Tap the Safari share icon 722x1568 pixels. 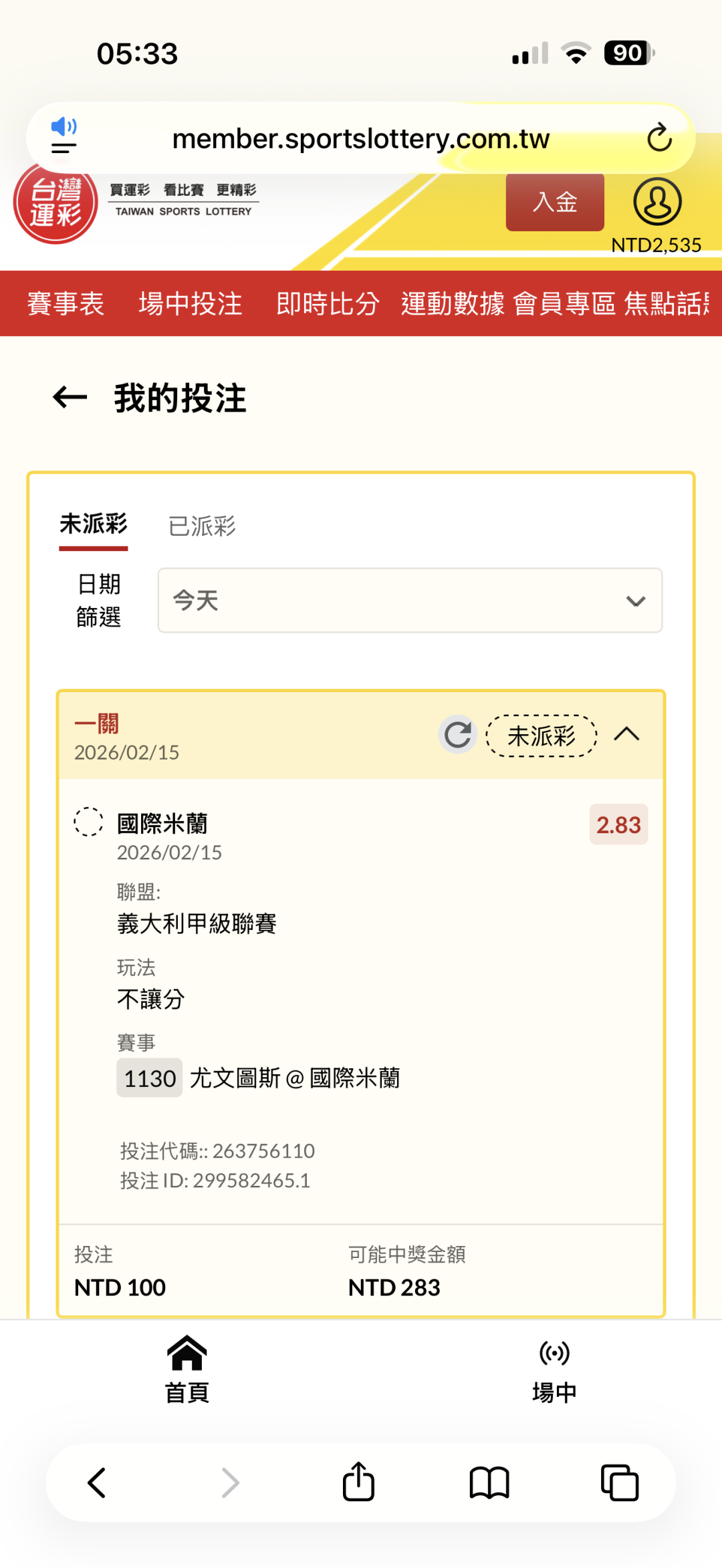coord(358,1482)
